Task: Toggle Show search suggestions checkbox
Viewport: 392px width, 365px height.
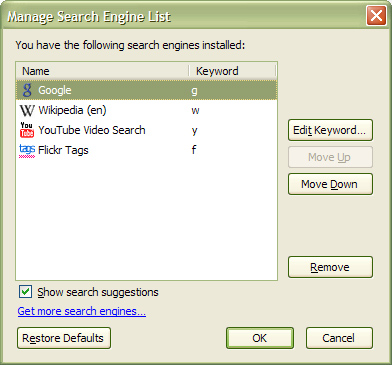Action: click(x=26, y=292)
